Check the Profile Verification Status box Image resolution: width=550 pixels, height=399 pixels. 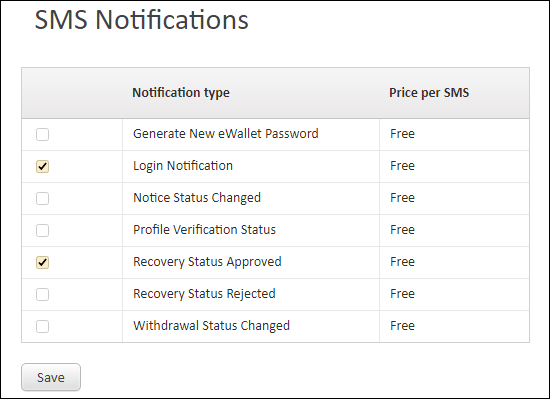[42, 230]
